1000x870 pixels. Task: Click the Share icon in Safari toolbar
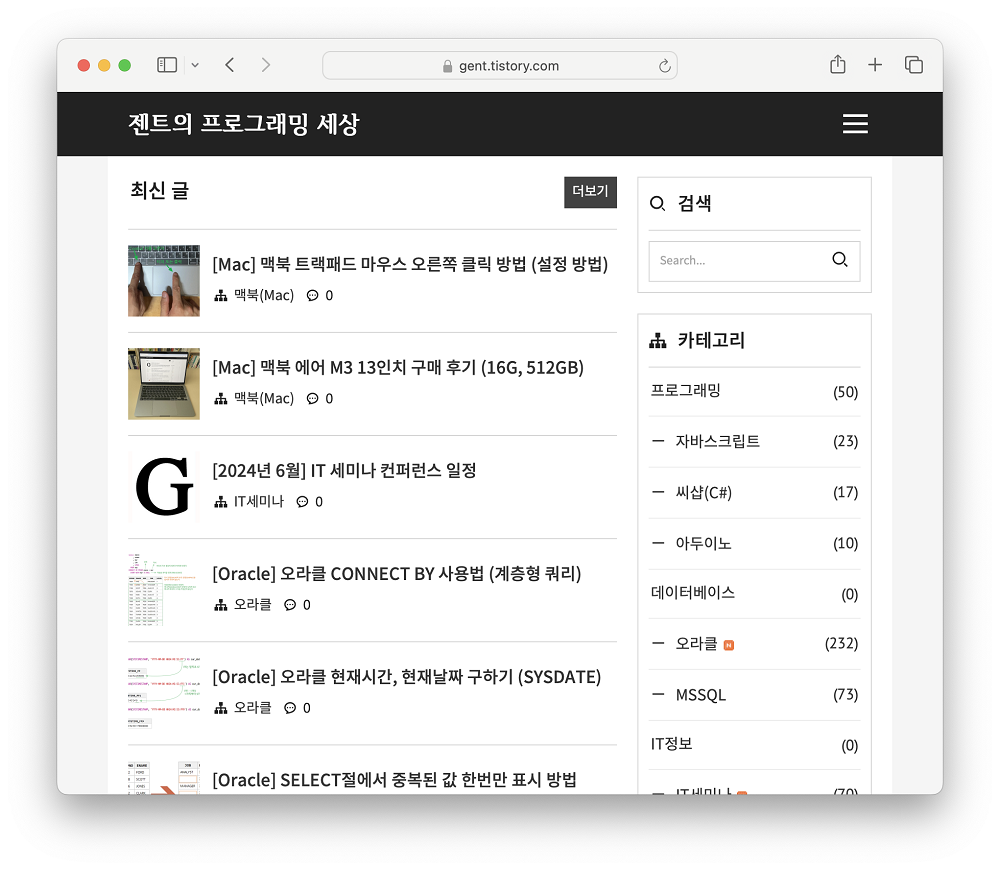click(x=838, y=64)
